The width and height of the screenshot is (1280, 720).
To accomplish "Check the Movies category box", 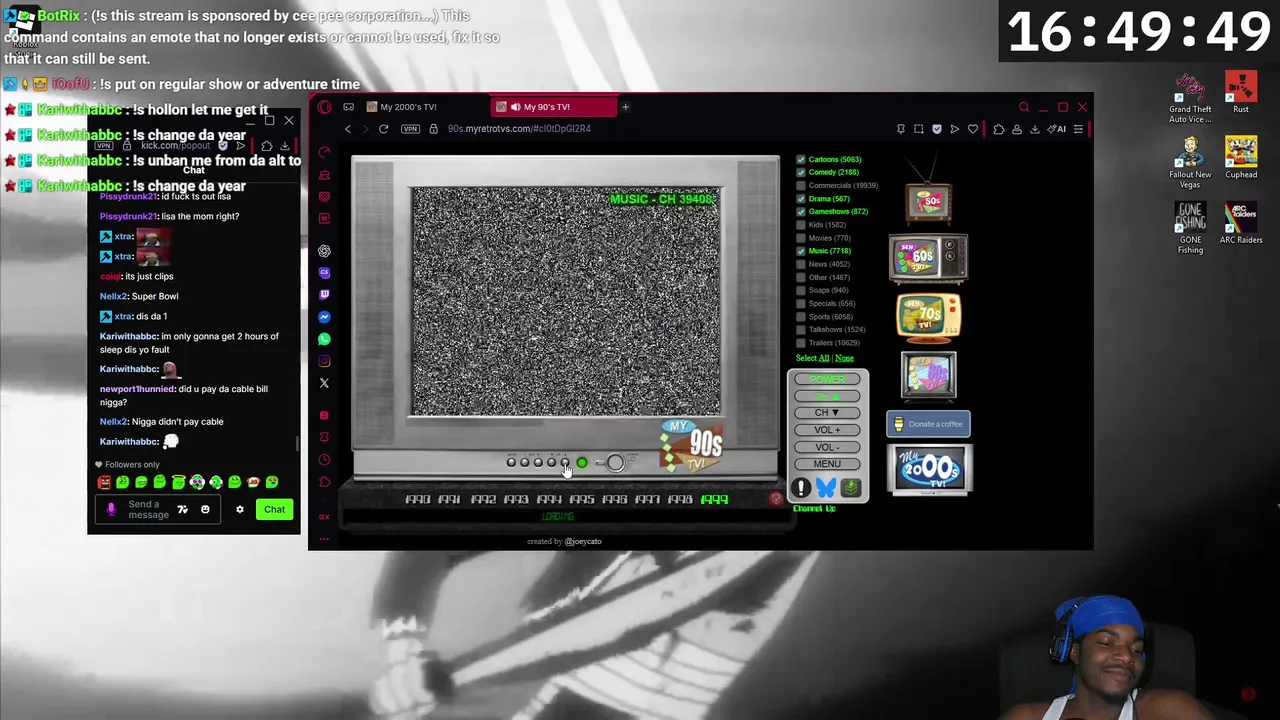I will click(x=801, y=238).
